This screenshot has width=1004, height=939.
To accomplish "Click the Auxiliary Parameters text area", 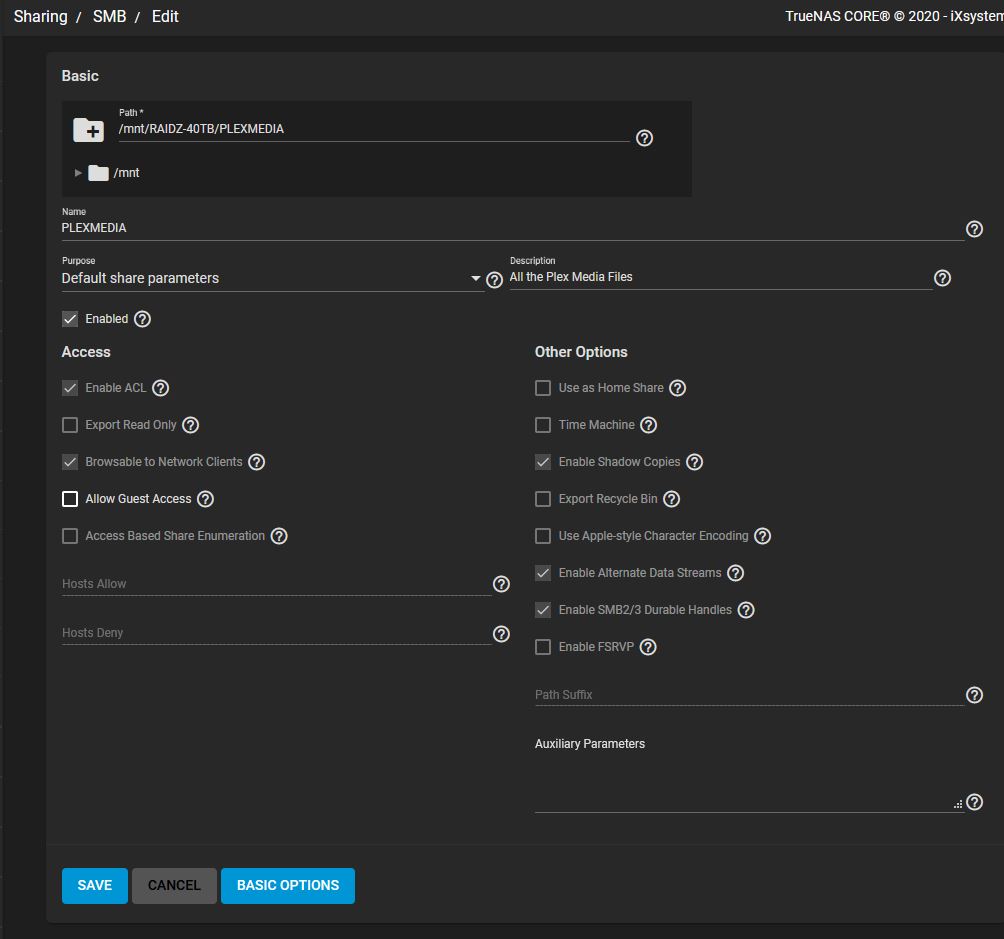I will [749, 785].
